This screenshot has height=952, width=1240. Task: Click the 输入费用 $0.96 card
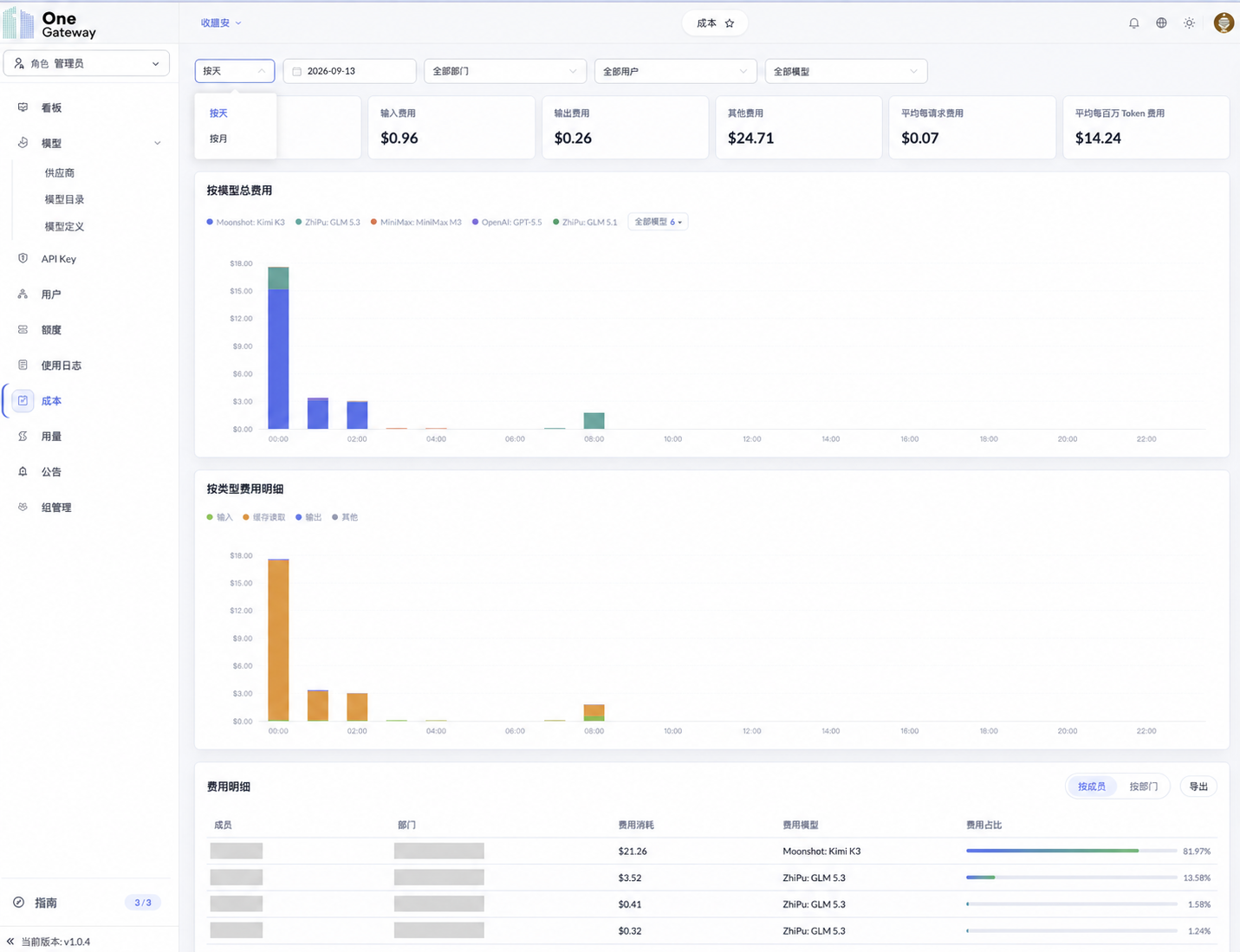[451, 127]
